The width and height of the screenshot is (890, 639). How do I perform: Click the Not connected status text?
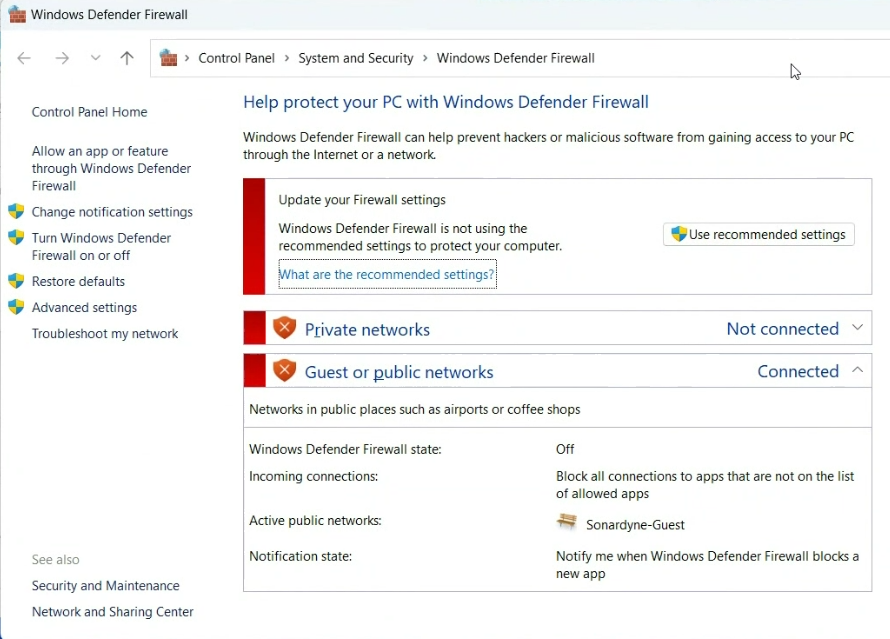[x=783, y=329]
